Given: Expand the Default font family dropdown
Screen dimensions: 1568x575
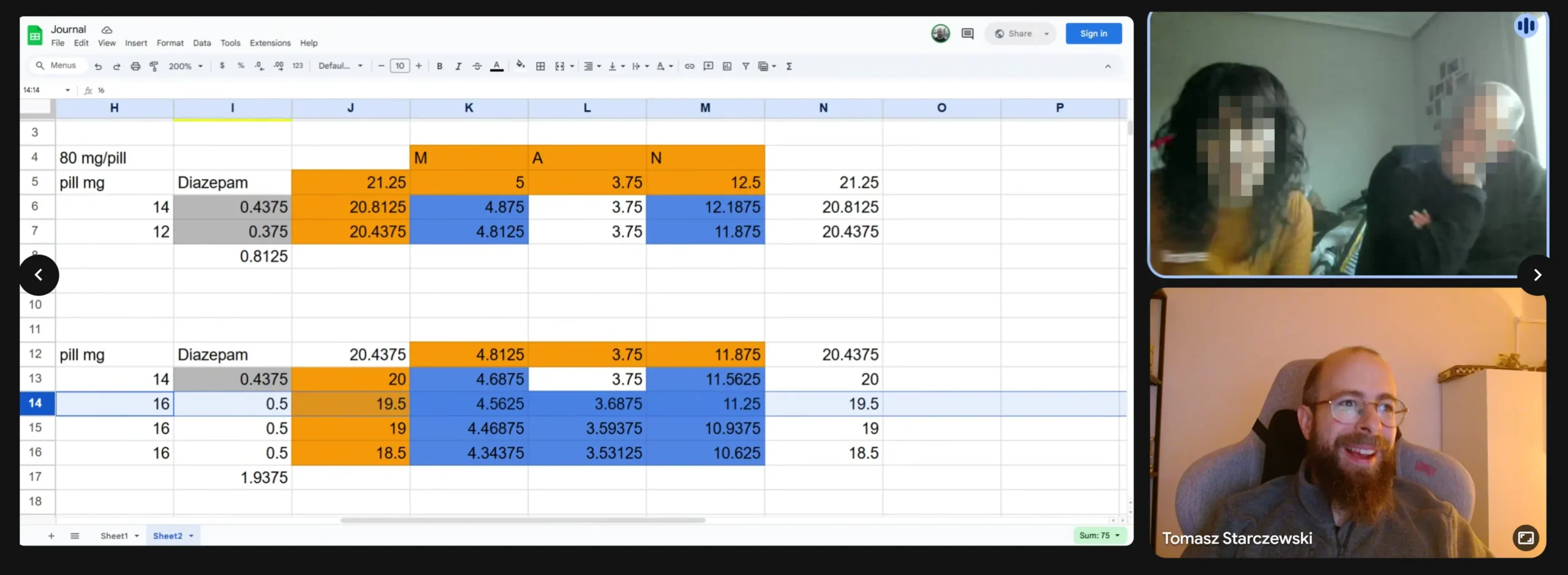Looking at the screenshot, I should point(341,66).
